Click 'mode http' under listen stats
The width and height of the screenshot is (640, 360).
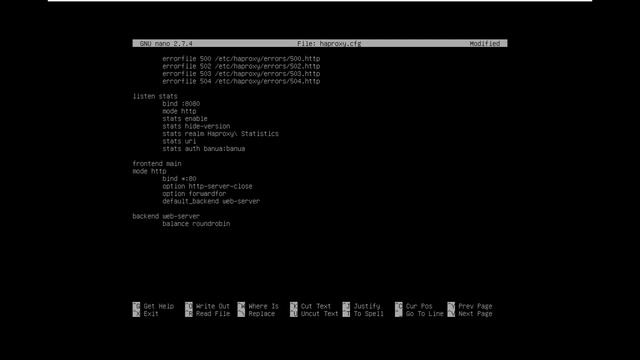pyautogui.click(x=179, y=111)
